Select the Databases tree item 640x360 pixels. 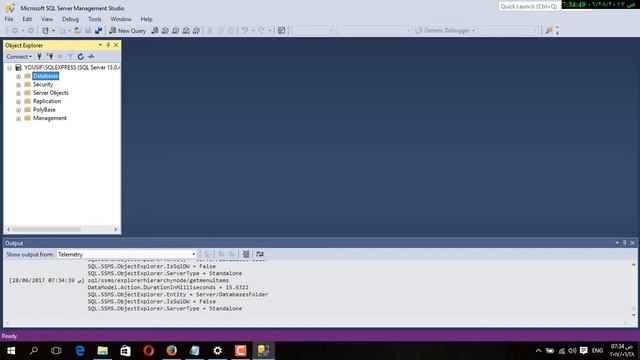coord(45,76)
